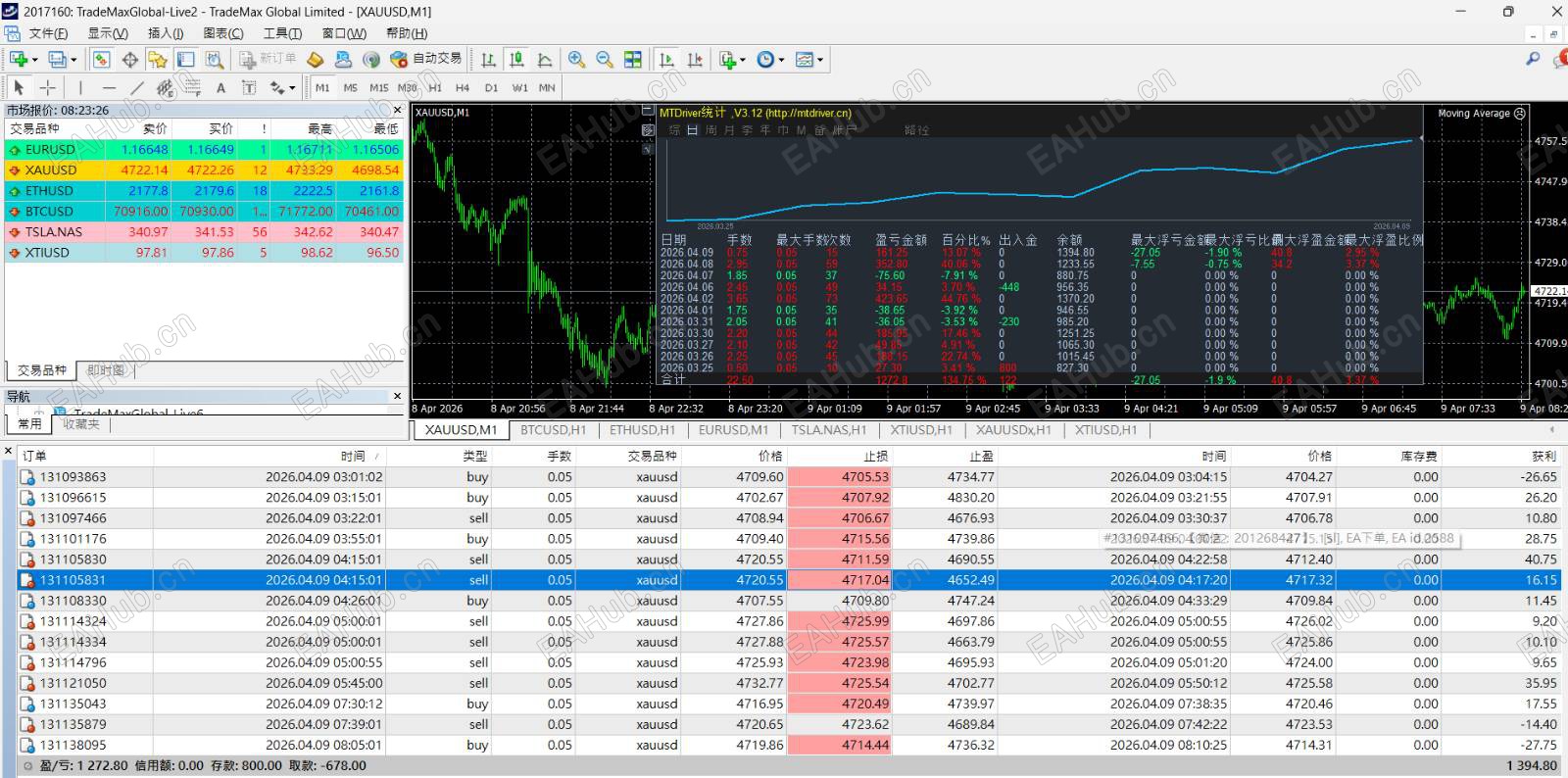Toggle the chart auto scroll button
This screenshot has width=1568, height=778.
[x=666, y=60]
